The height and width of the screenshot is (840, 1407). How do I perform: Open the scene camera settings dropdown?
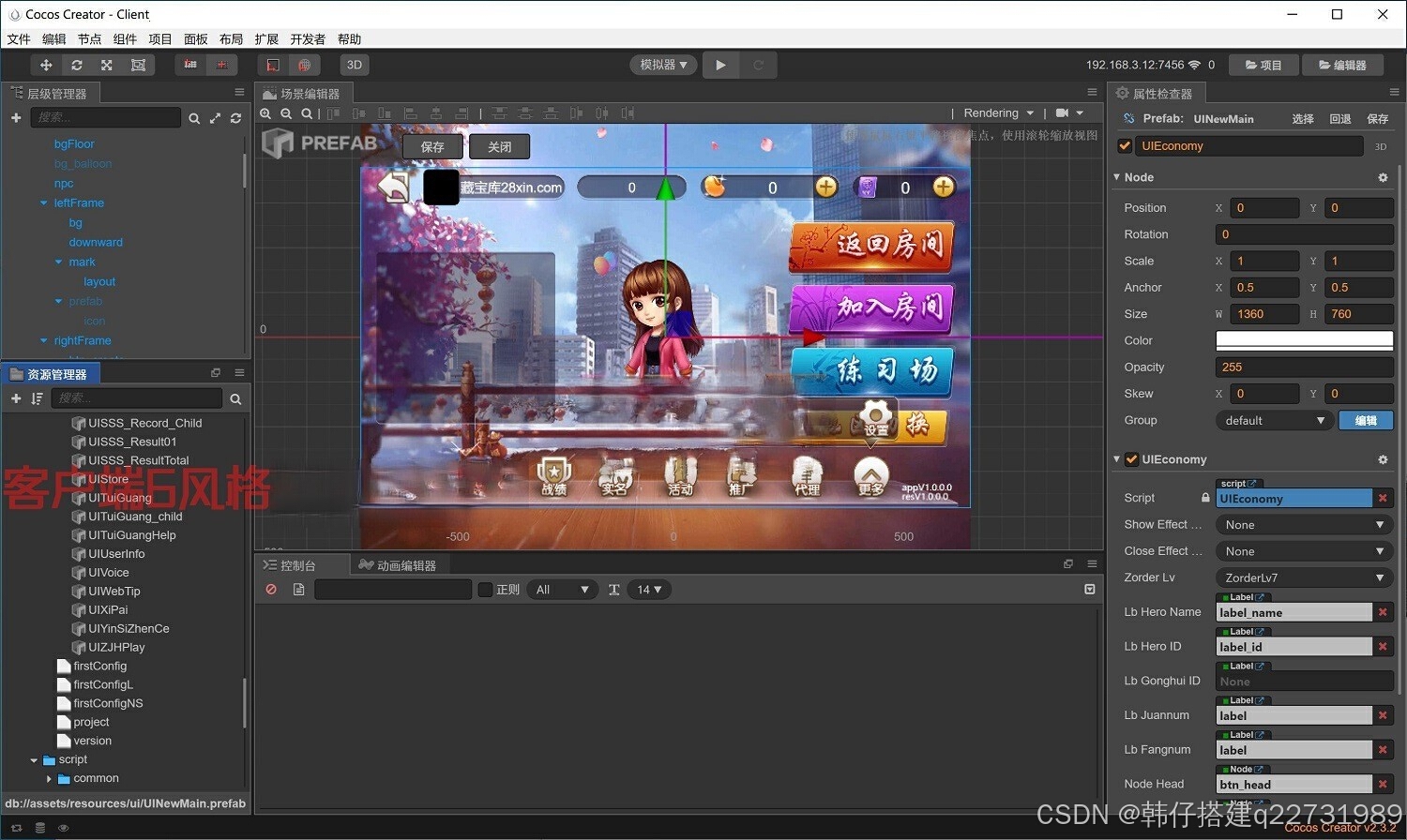click(x=1069, y=113)
